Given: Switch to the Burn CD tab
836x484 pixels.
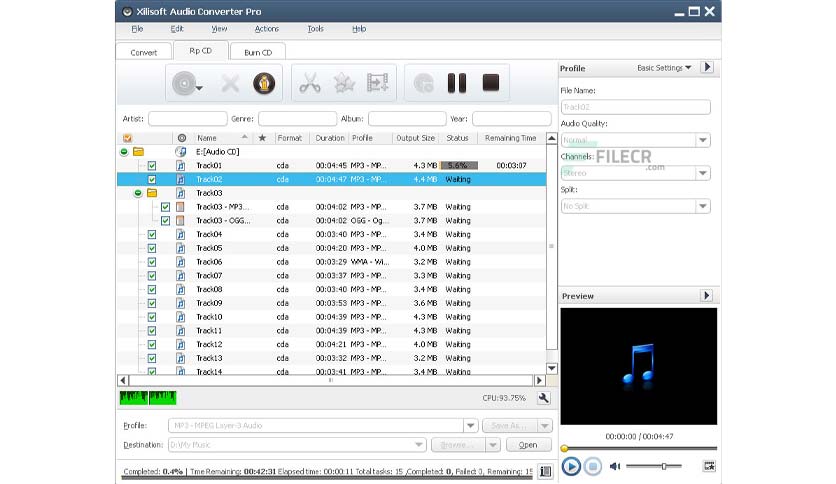Looking at the screenshot, I should [x=258, y=52].
